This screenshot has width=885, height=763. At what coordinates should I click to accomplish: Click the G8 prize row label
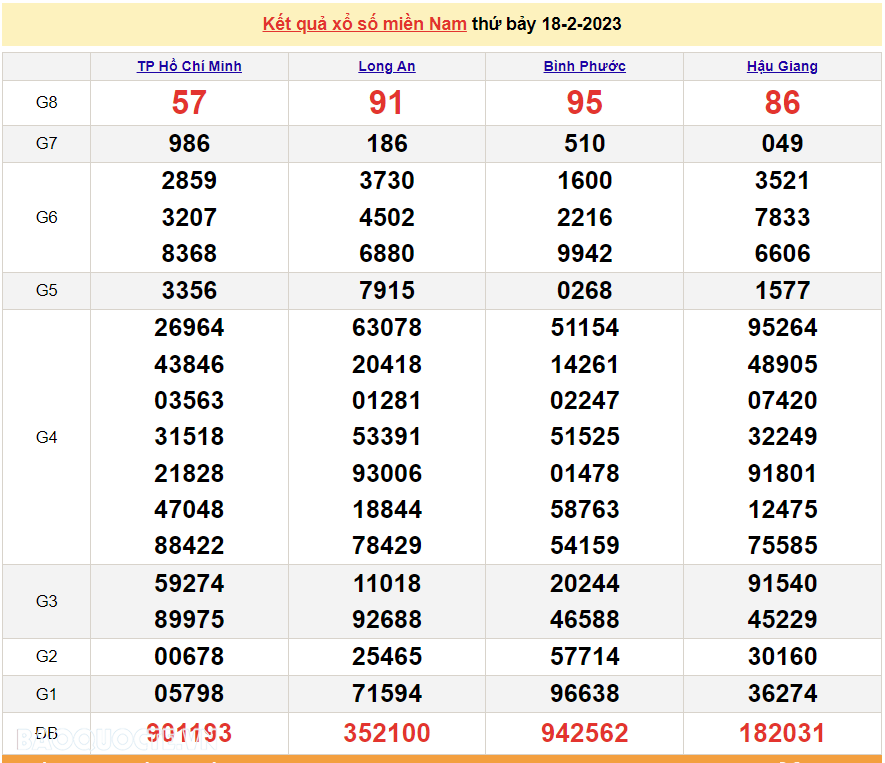tap(47, 103)
